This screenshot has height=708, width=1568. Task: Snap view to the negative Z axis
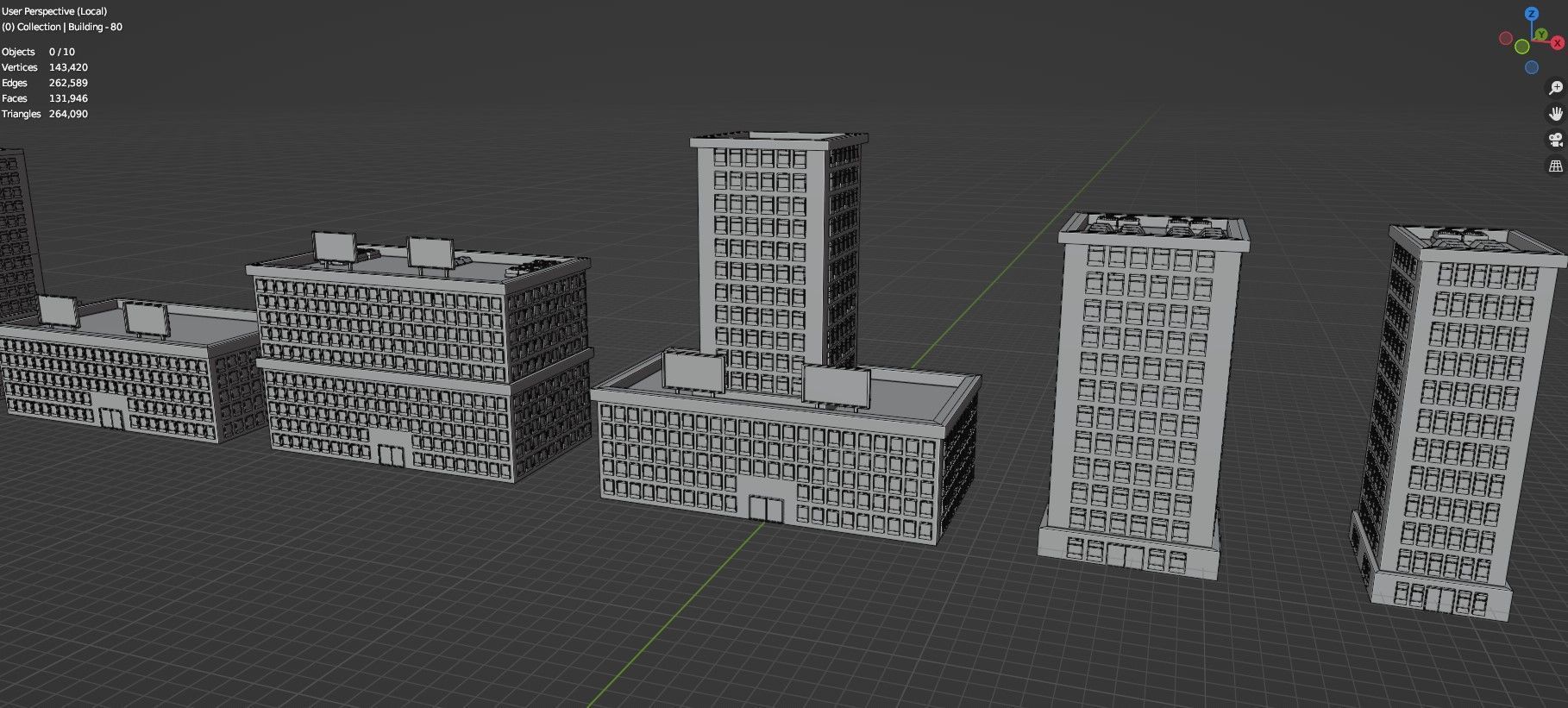[1532, 67]
